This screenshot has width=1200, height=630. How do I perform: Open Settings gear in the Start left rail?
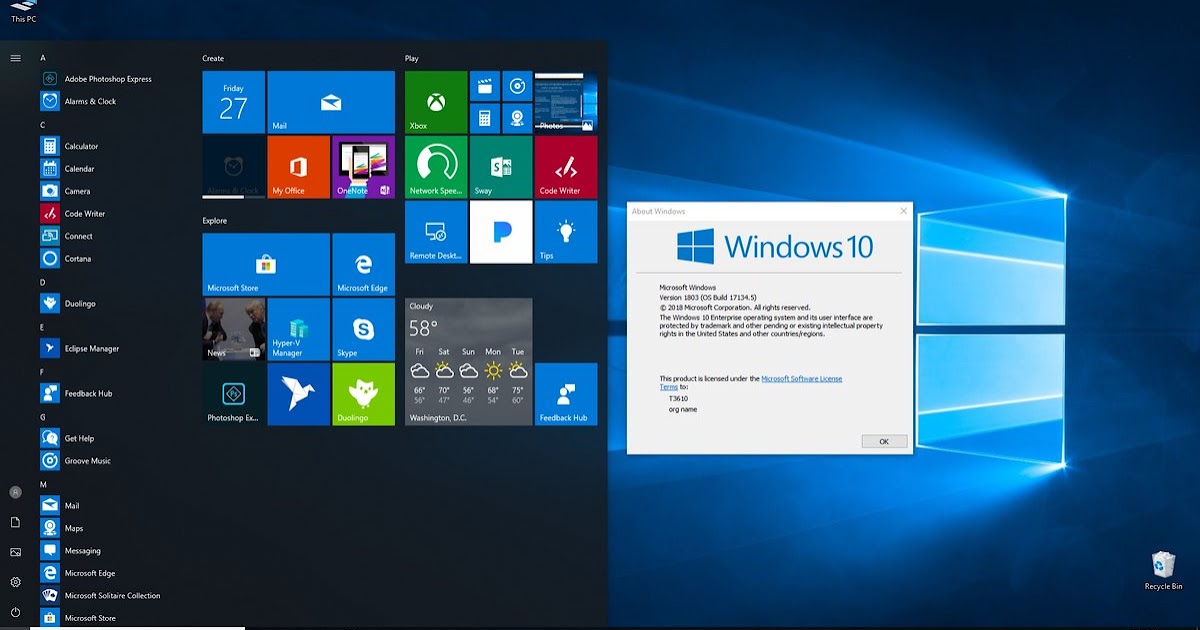coord(15,582)
